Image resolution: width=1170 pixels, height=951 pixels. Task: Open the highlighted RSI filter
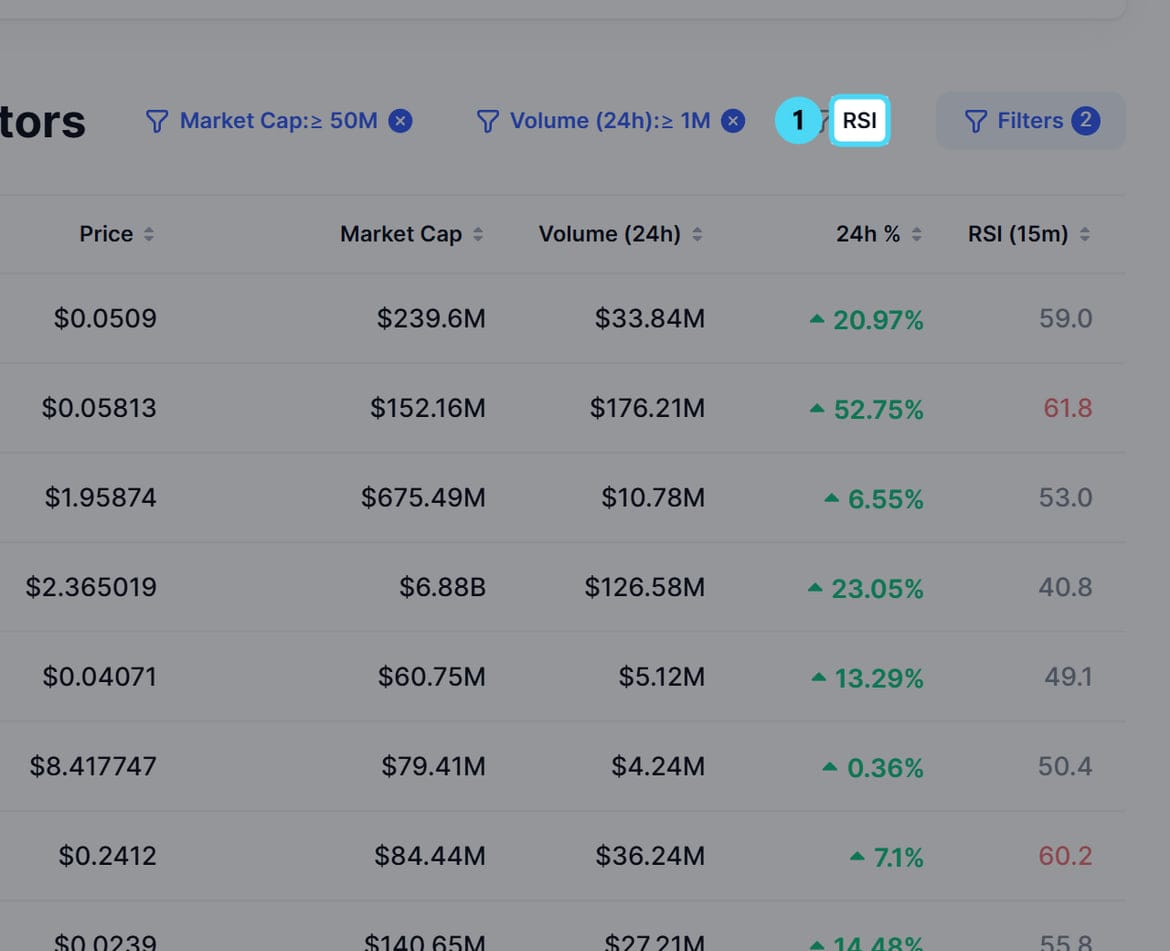[x=859, y=120]
